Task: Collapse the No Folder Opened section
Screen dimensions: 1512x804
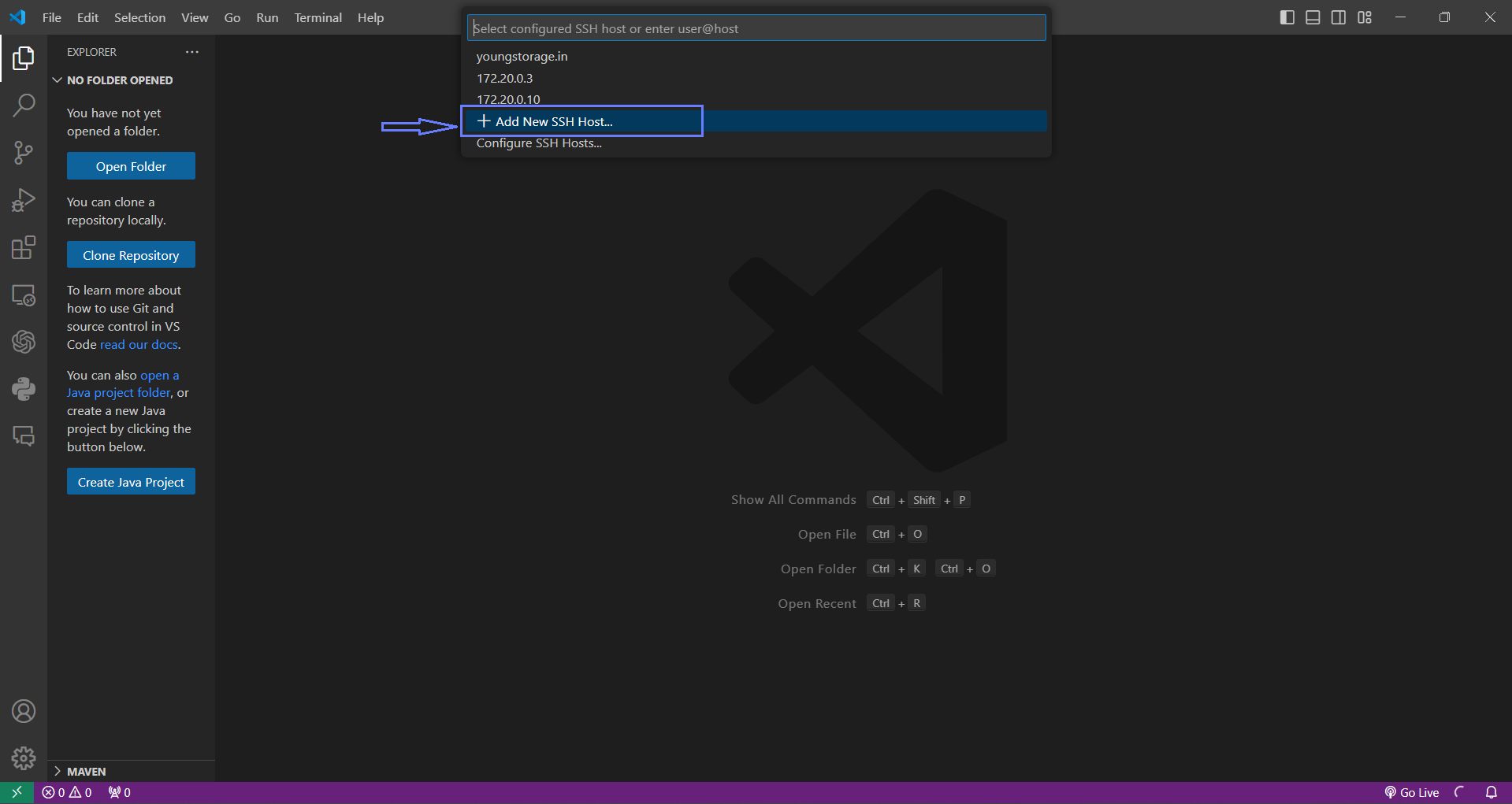Action: (58, 80)
